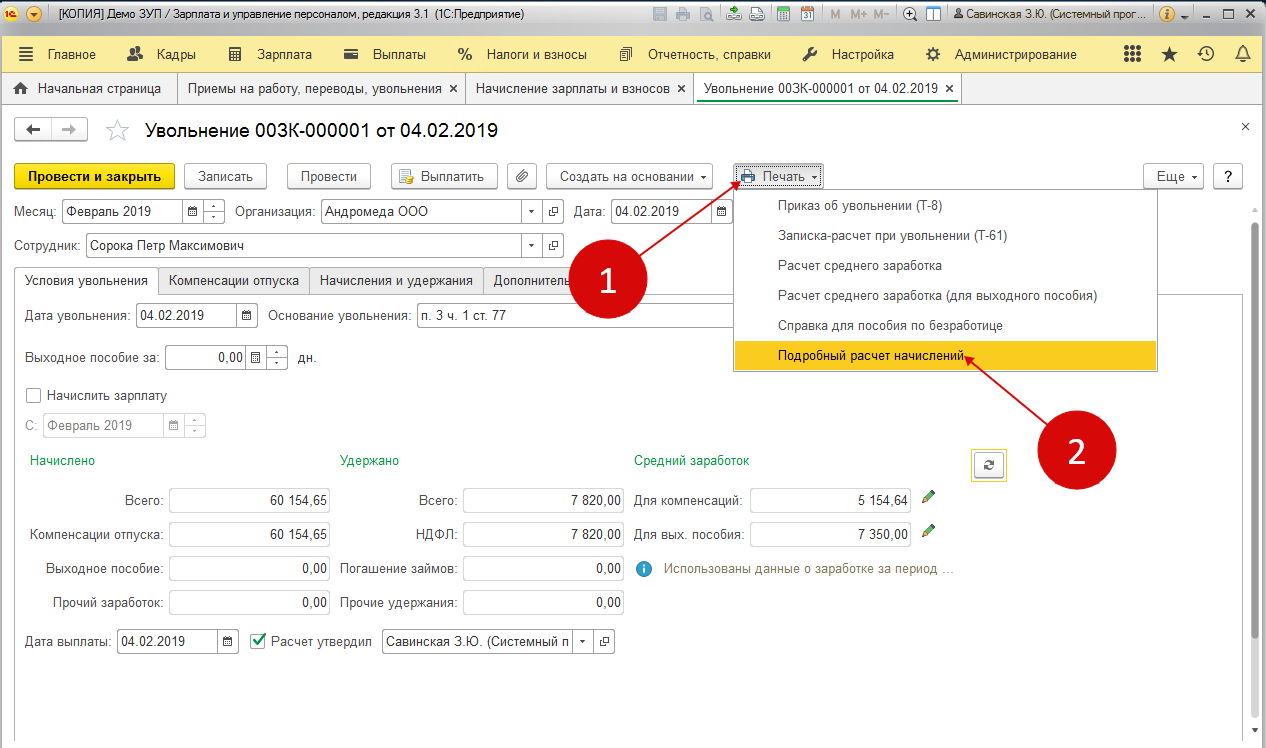Open the Печать dropdown button
1266x748 pixels.
[x=778, y=176]
